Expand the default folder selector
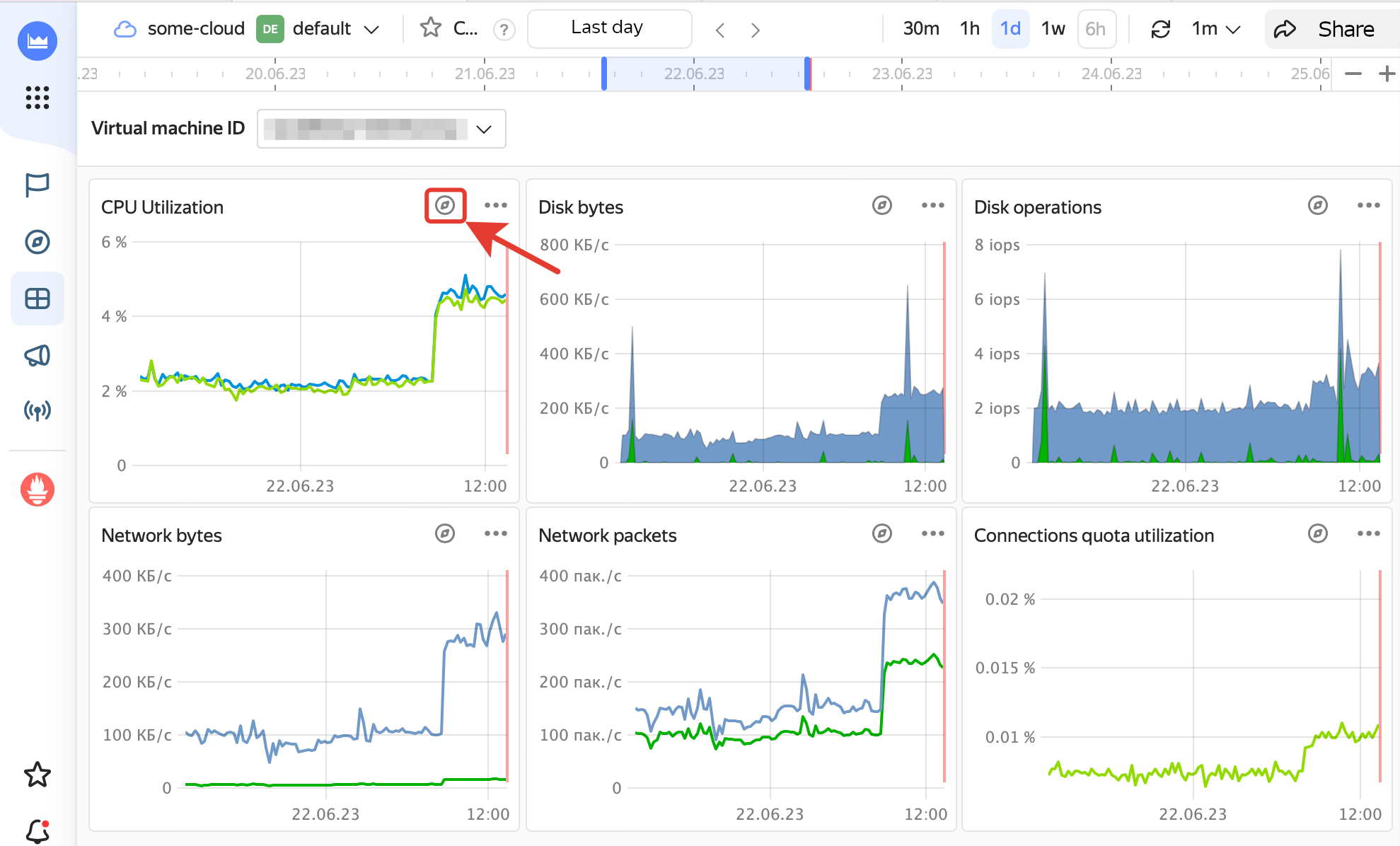The width and height of the screenshot is (1400, 846). 371,29
